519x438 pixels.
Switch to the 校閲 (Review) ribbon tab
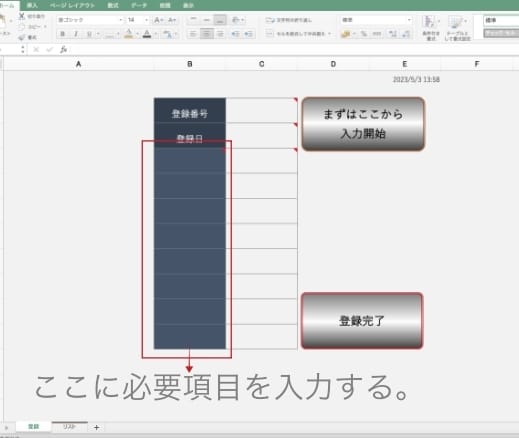point(165,5)
